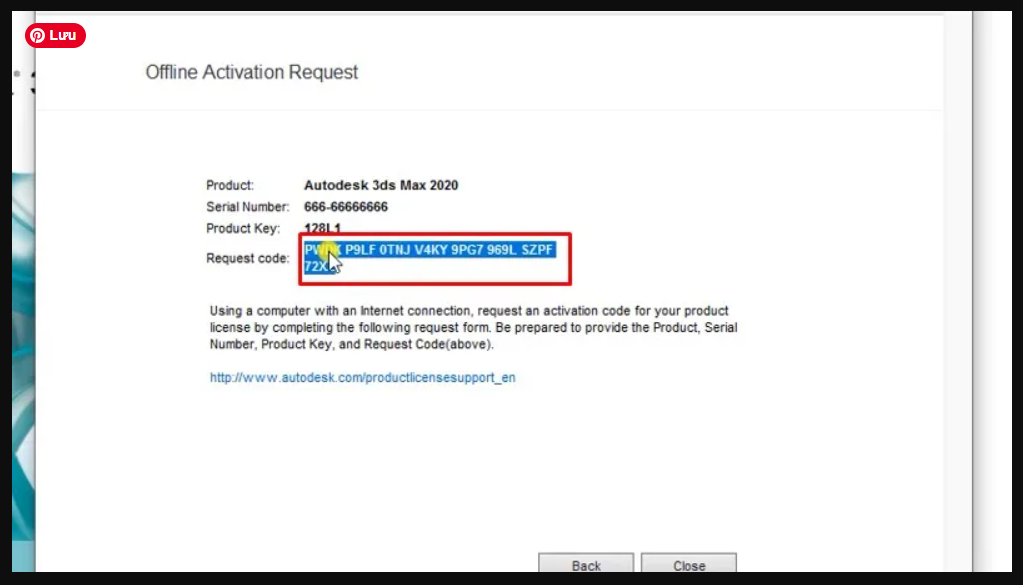The image size is (1023, 585).
Task: Open the autodesk.com productlicensesupport link
Action: point(362,378)
